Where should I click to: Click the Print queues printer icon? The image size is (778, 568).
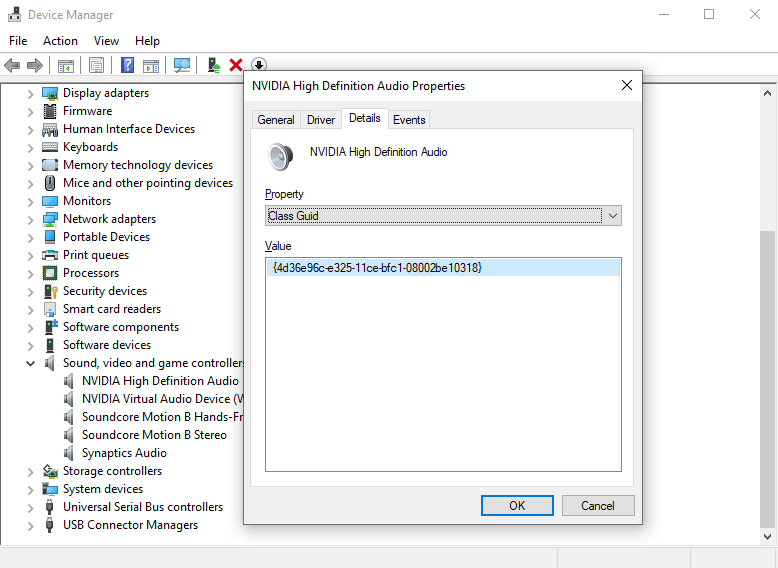[x=50, y=255]
